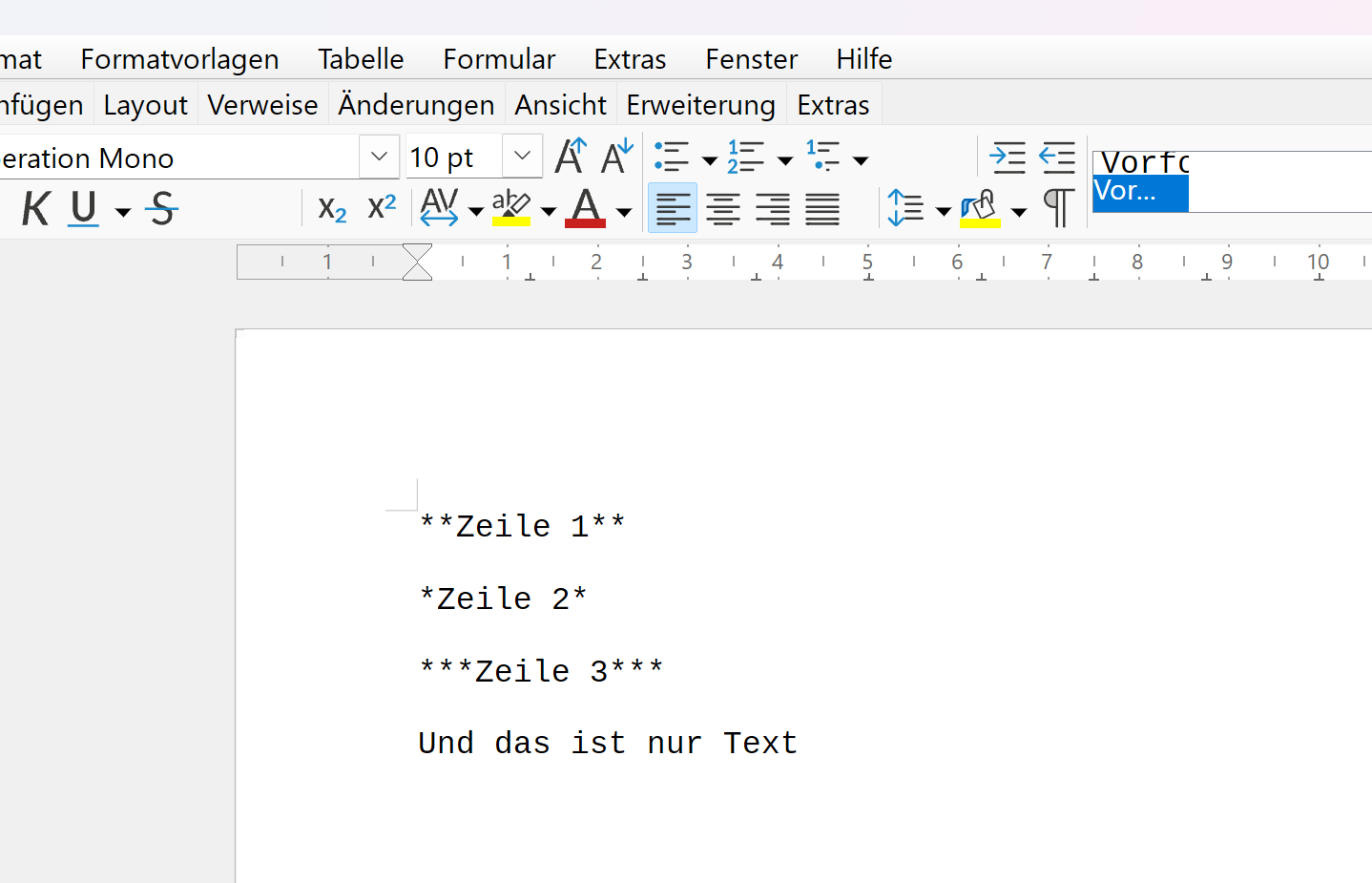
Task: Open the numbered list style dropdown arrow
Action: [784, 160]
